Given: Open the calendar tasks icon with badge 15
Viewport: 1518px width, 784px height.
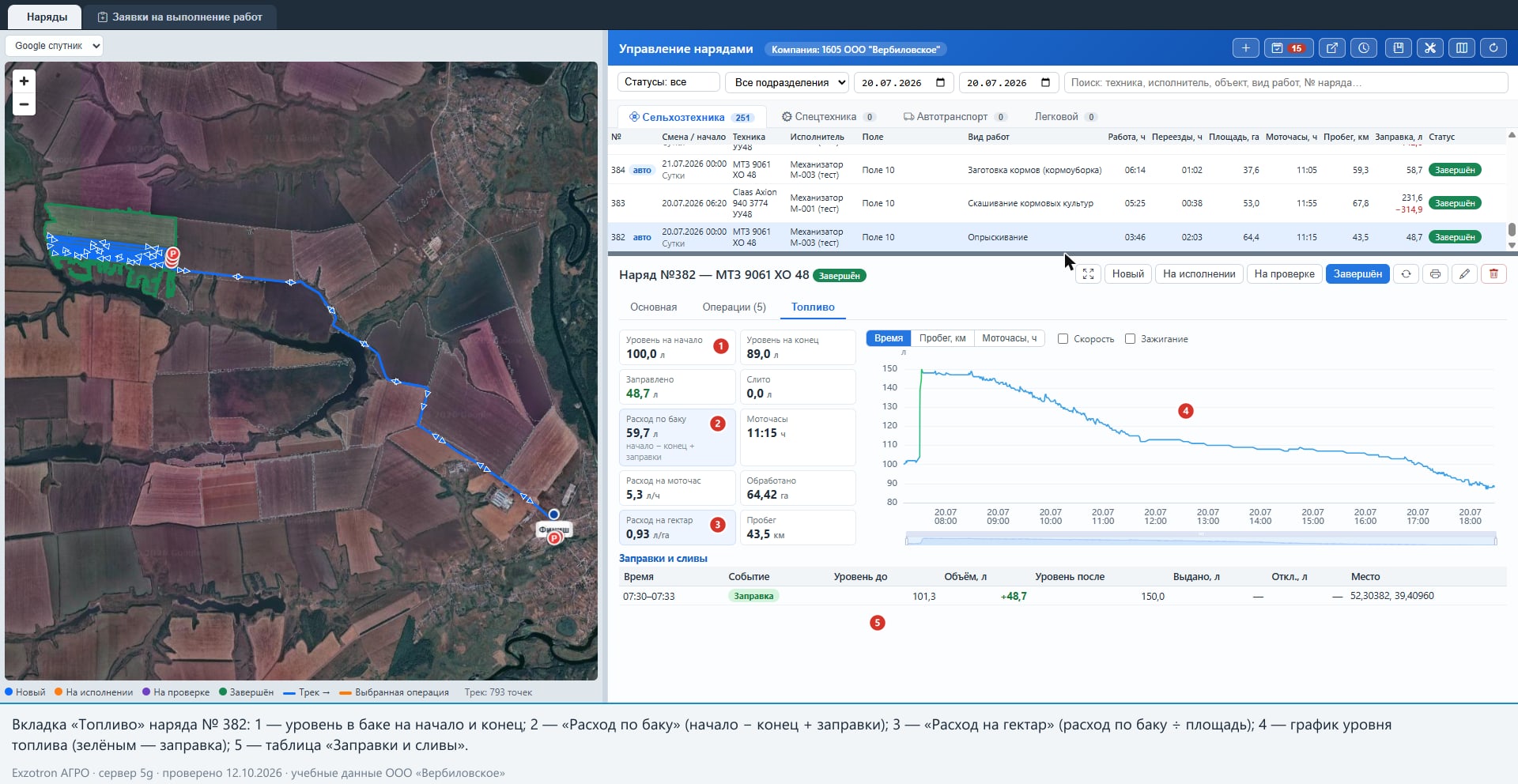Looking at the screenshot, I should tap(1288, 48).
